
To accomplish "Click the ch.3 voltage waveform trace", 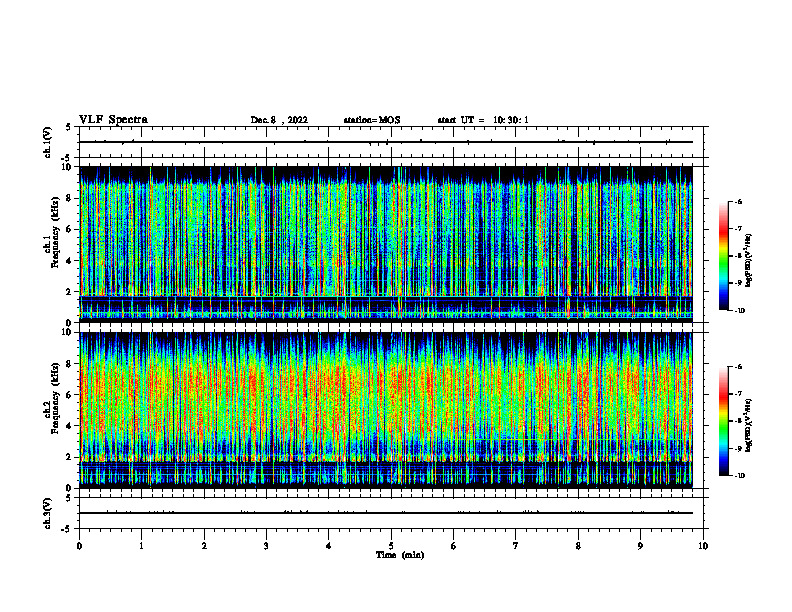I will [x=386, y=513].
